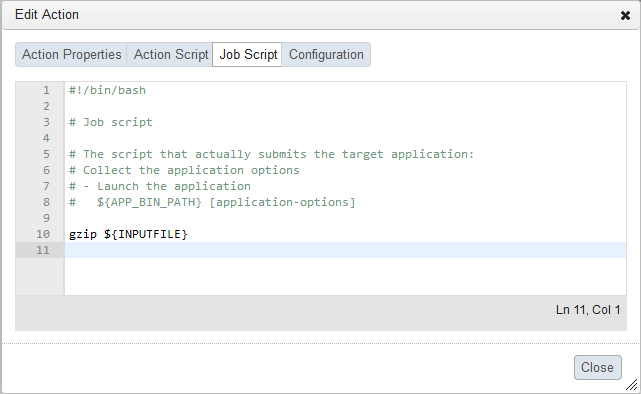Open the Configuration tab

[326, 54]
